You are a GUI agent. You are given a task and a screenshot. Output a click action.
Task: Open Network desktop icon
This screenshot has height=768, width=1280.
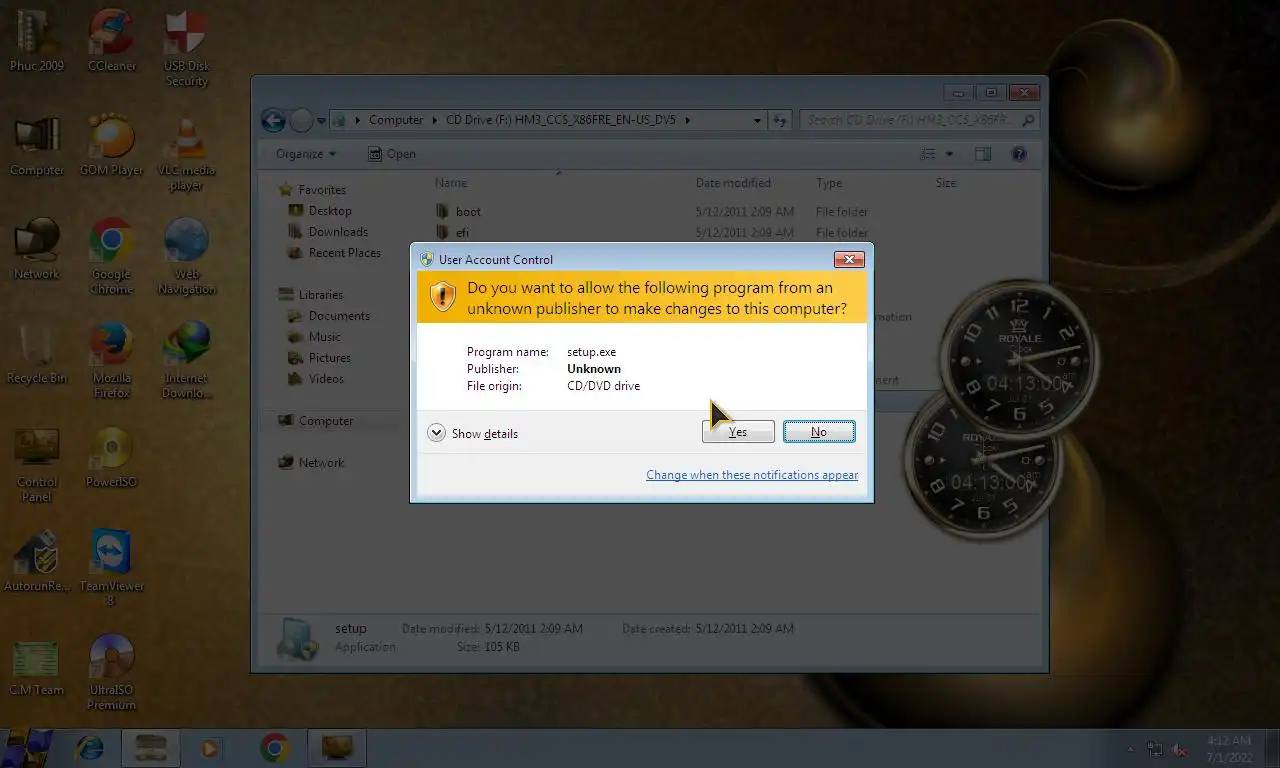(x=37, y=250)
